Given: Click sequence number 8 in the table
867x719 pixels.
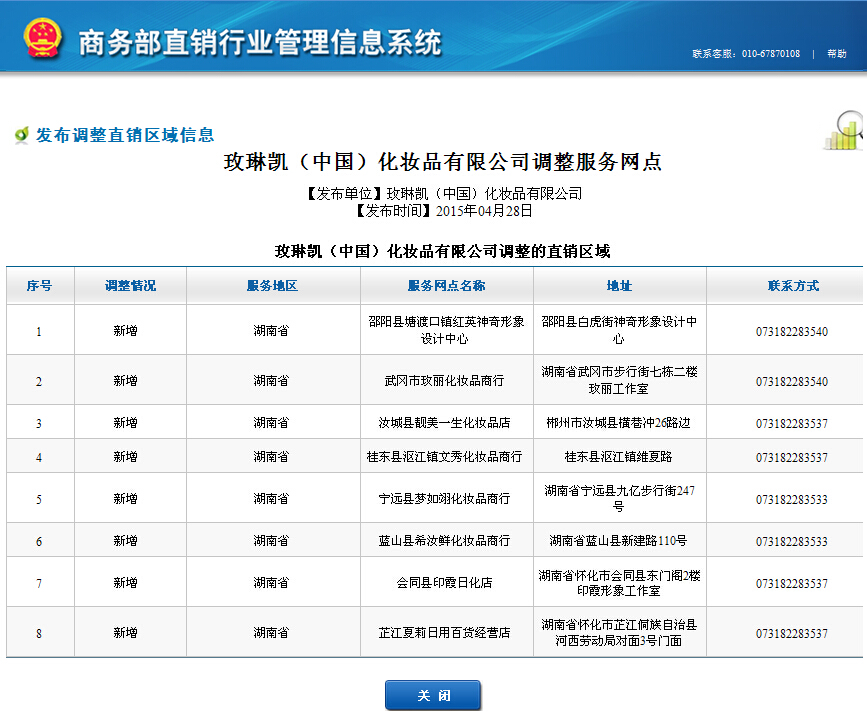Looking at the screenshot, I should click(39, 633).
